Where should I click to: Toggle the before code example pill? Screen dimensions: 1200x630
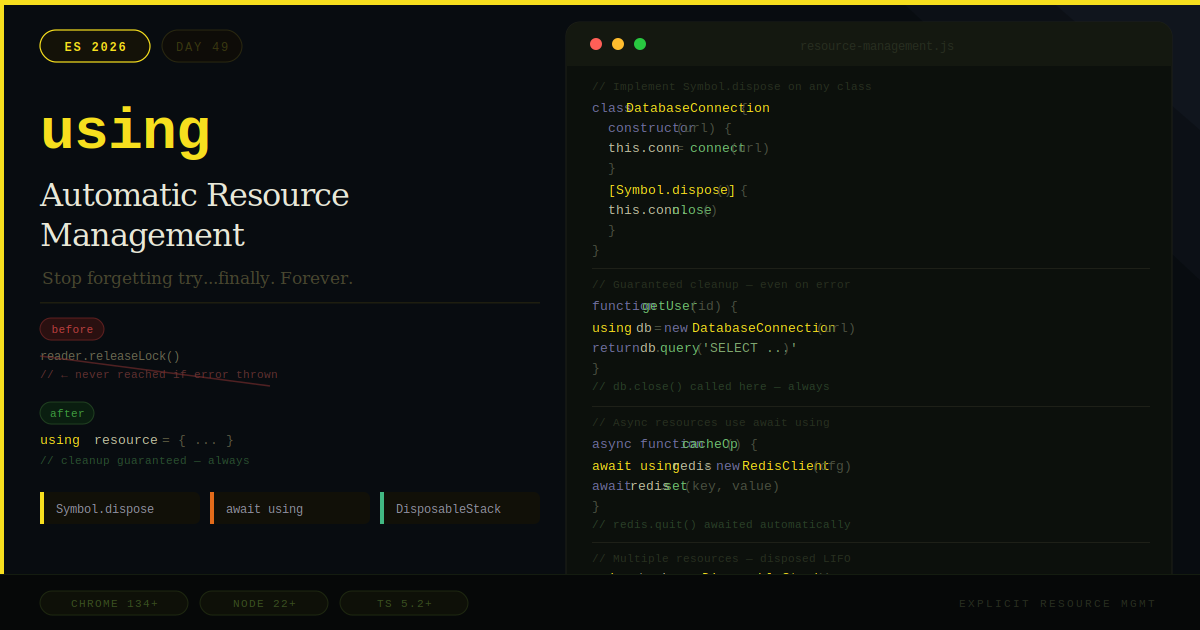click(71, 328)
